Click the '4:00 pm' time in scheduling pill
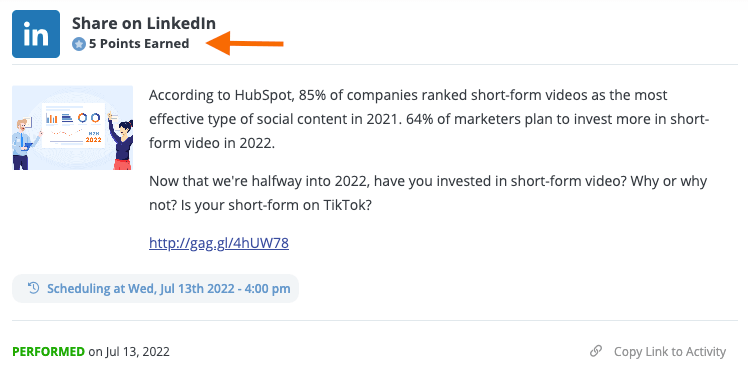The width and height of the screenshot is (748, 380). [x=267, y=289]
